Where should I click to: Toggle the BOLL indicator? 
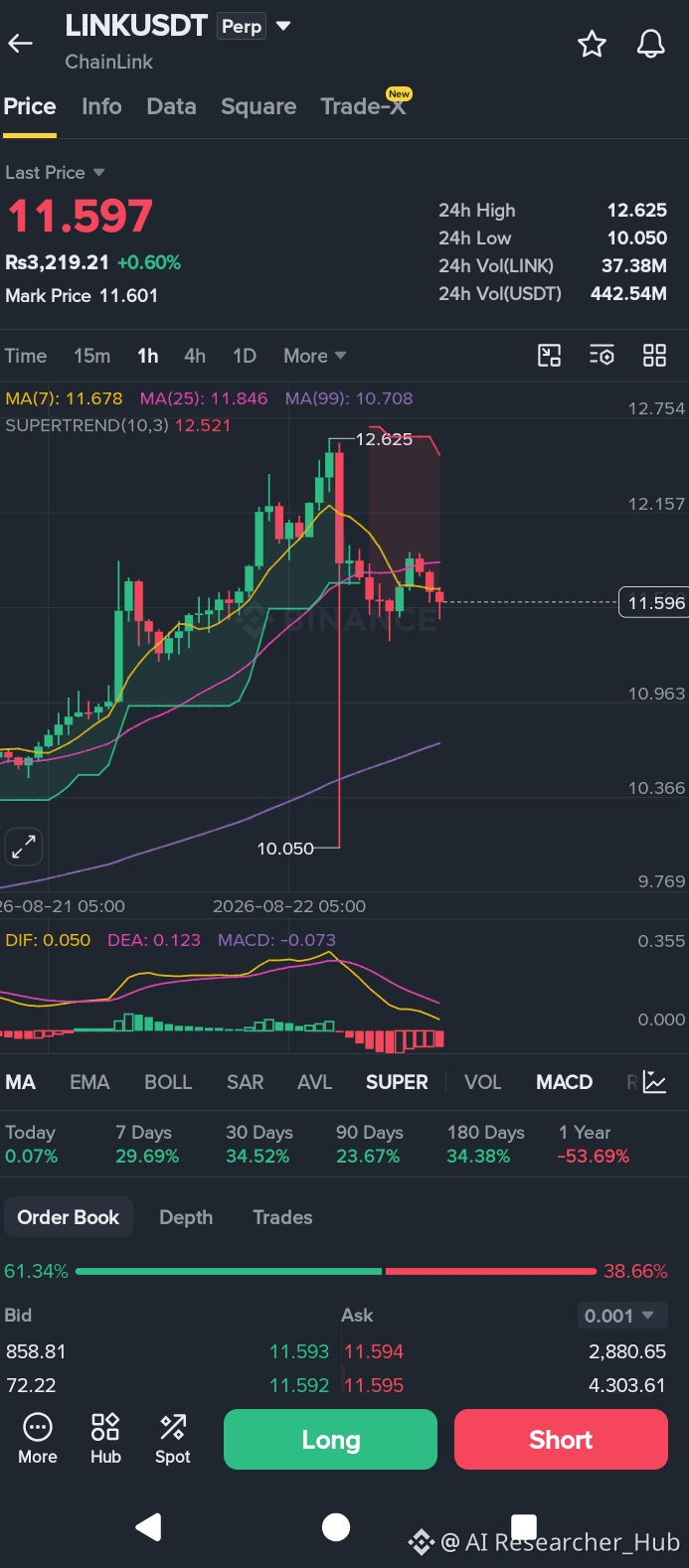click(x=168, y=1082)
